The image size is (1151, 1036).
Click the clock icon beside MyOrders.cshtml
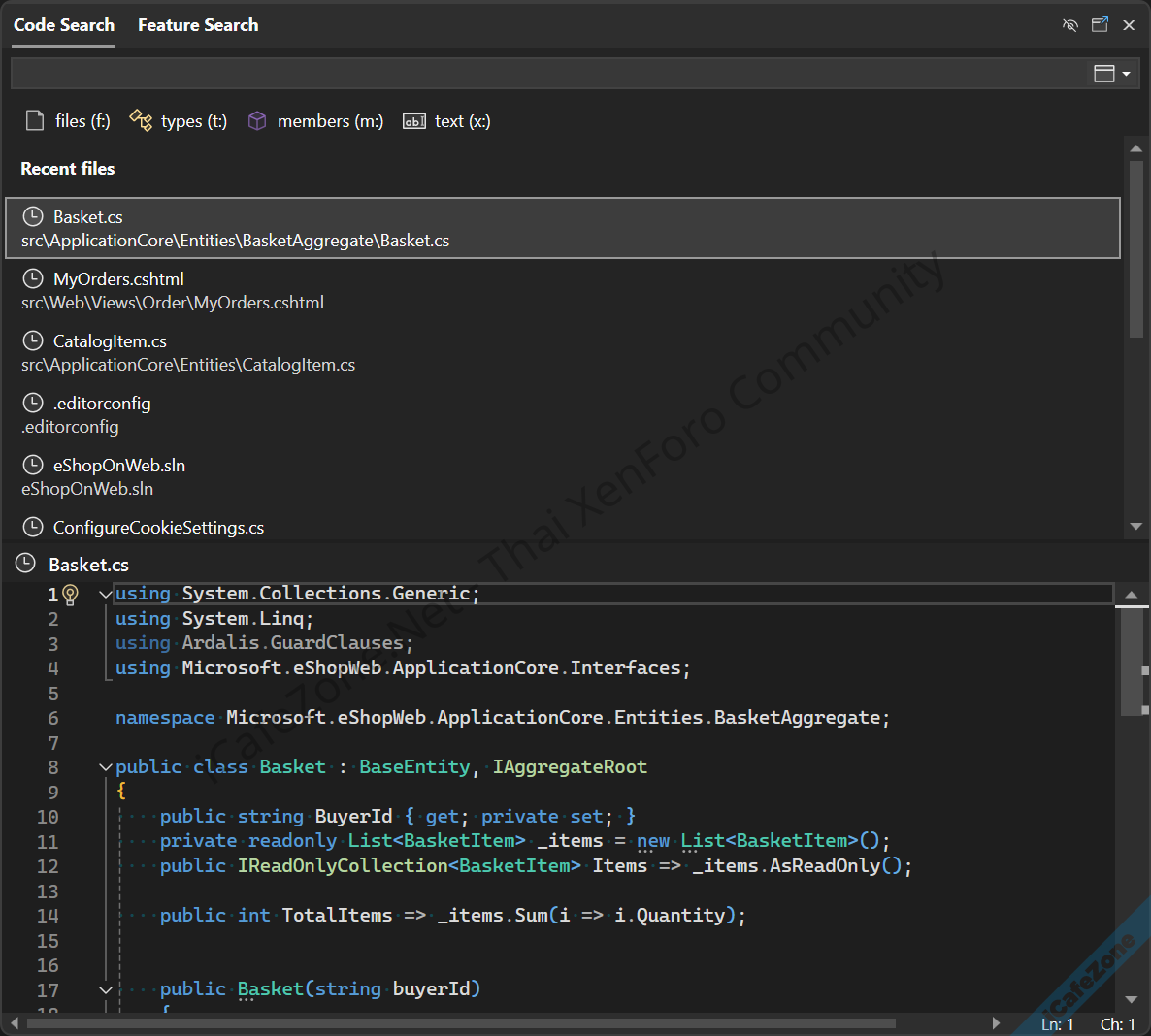tap(33, 279)
